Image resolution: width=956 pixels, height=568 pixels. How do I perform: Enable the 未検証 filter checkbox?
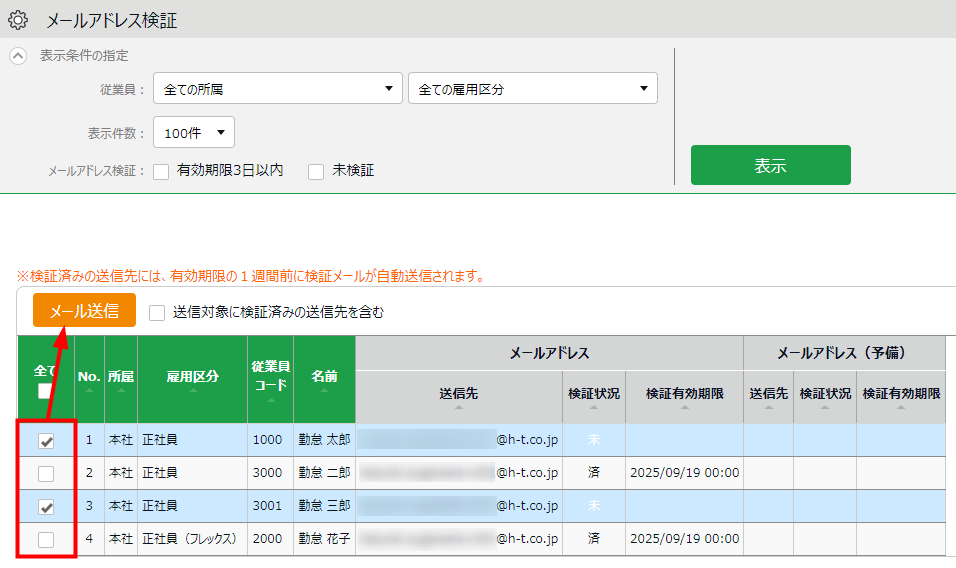316,172
